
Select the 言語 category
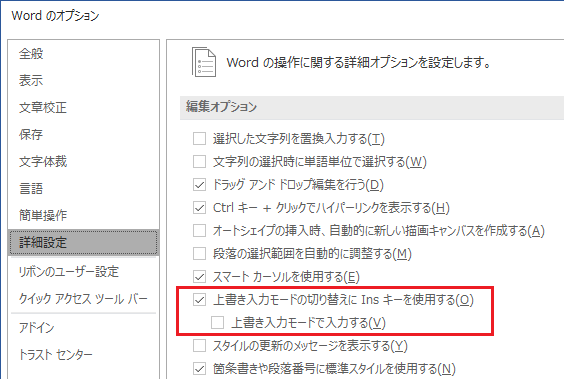pos(83,188)
